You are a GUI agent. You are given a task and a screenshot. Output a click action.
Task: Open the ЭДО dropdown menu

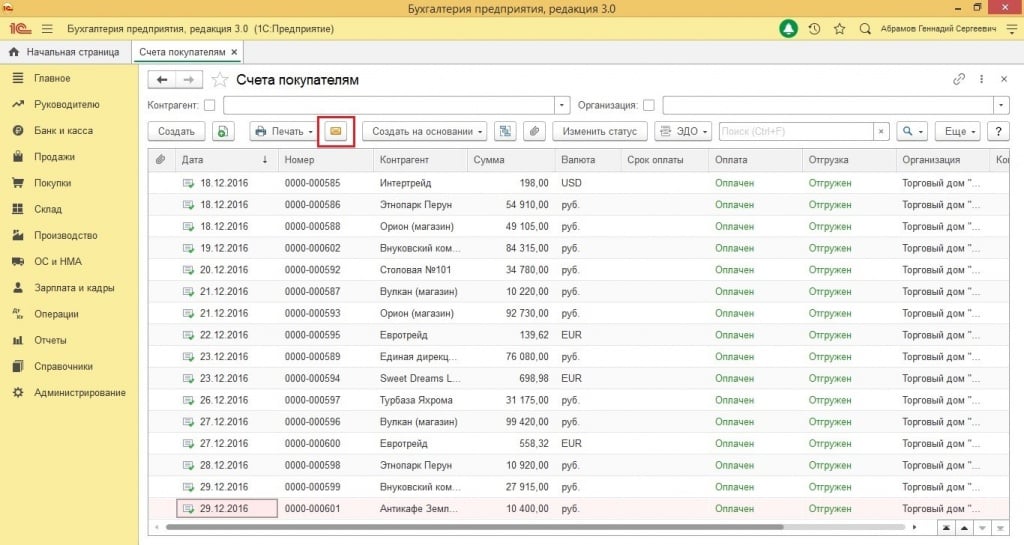pyautogui.click(x=682, y=131)
